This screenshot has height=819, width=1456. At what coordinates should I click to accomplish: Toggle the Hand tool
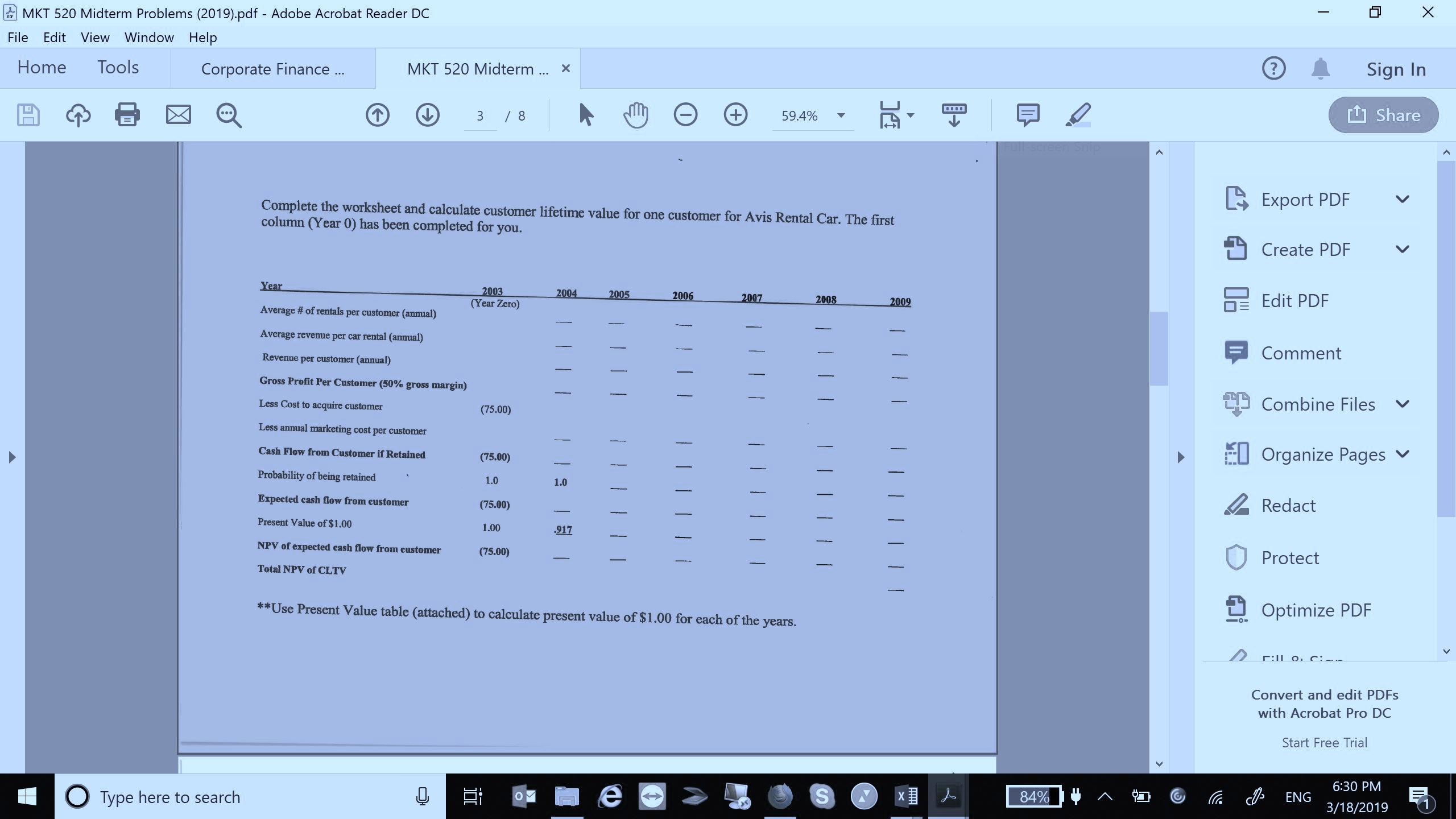[x=635, y=114]
